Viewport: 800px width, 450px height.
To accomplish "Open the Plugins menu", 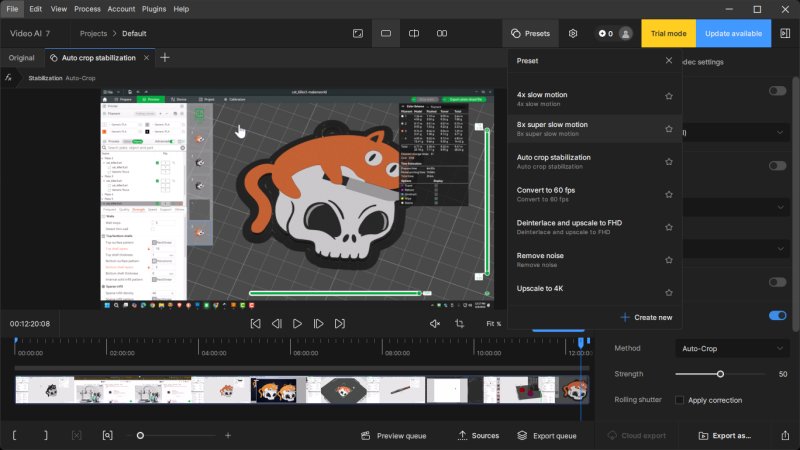I will tap(154, 9).
